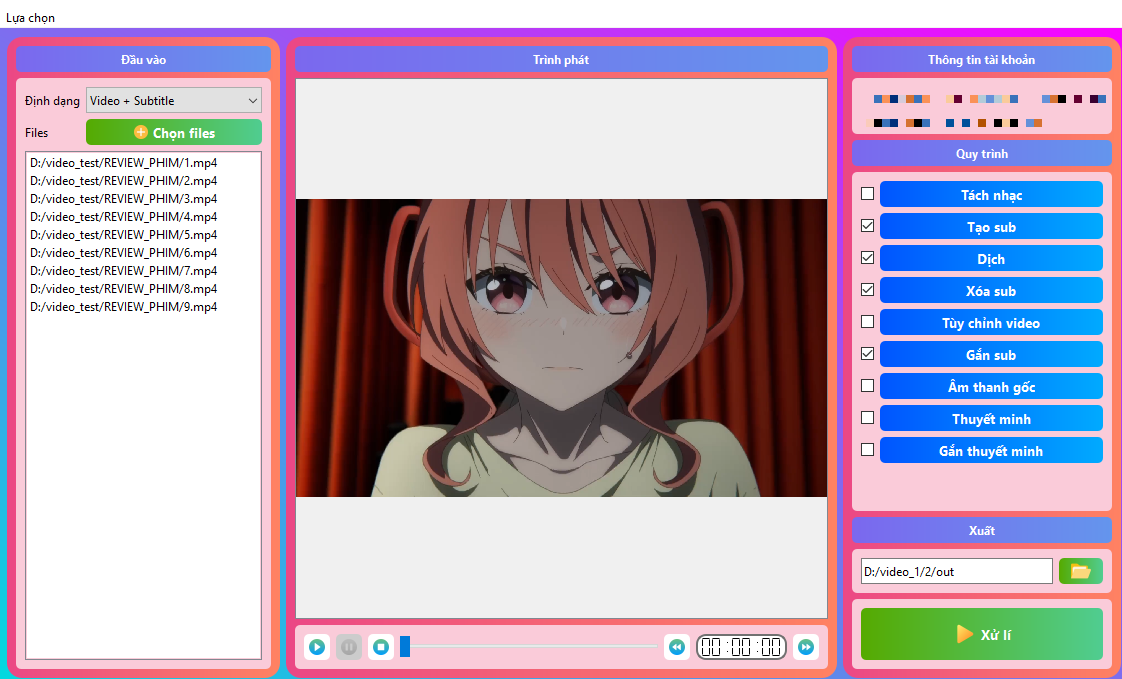
Task: Click the output path input field
Action: tap(955, 571)
